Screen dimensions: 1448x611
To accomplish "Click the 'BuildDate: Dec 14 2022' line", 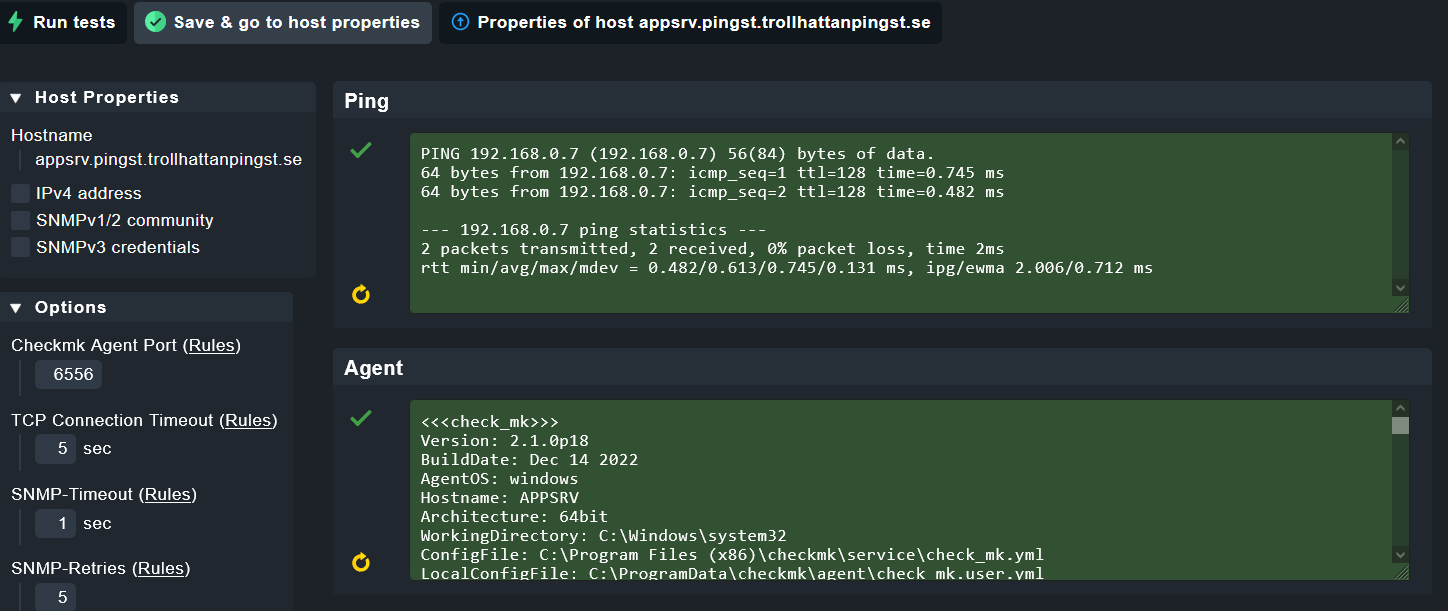I will (529, 460).
